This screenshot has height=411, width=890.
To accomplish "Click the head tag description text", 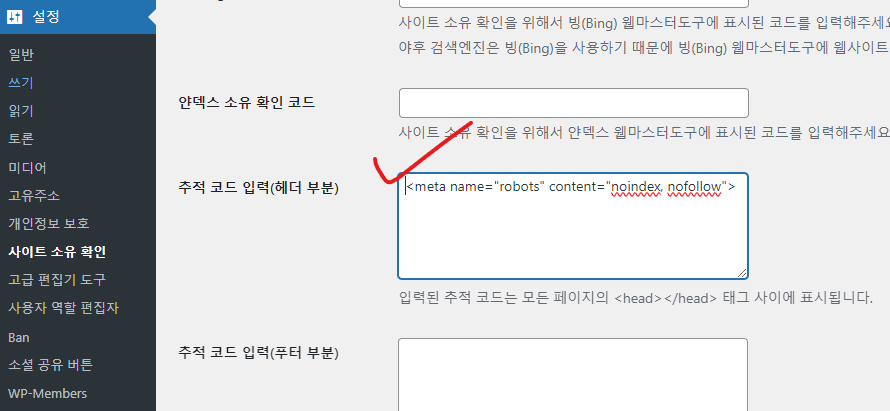I will pos(636,297).
